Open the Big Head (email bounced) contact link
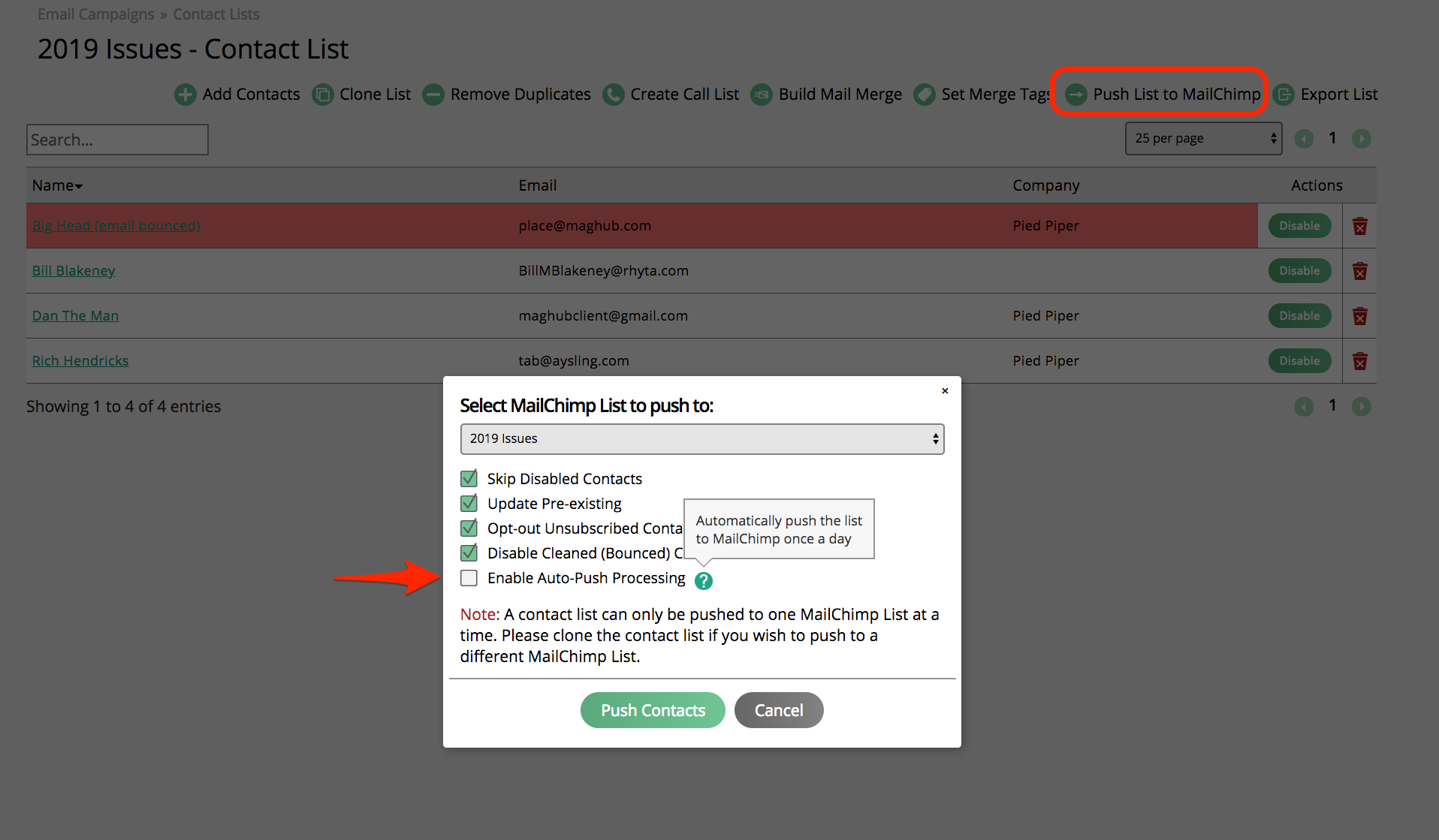1439x840 pixels. pyautogui.click(x=116, y=226)
